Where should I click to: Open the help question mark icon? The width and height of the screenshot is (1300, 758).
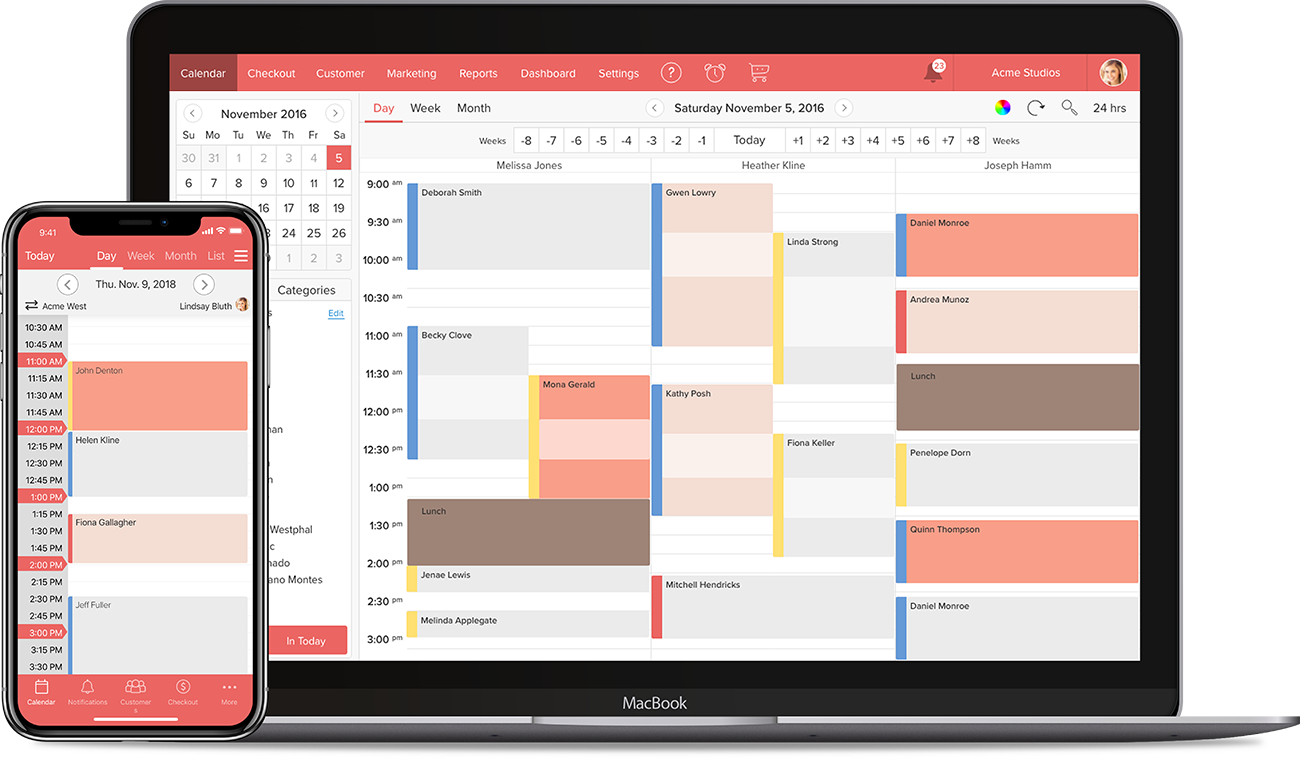point(672,73)
